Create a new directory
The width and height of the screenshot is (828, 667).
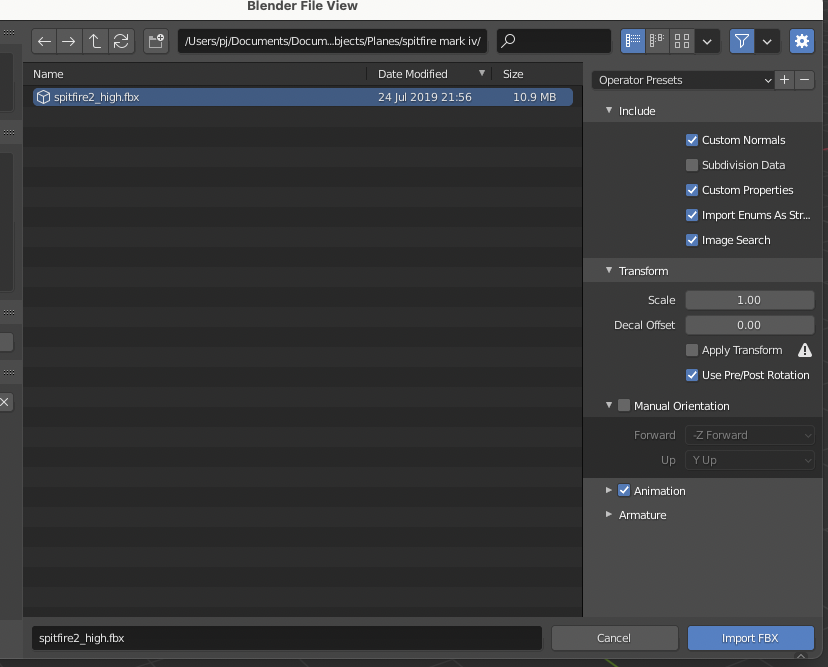[156, 41]
